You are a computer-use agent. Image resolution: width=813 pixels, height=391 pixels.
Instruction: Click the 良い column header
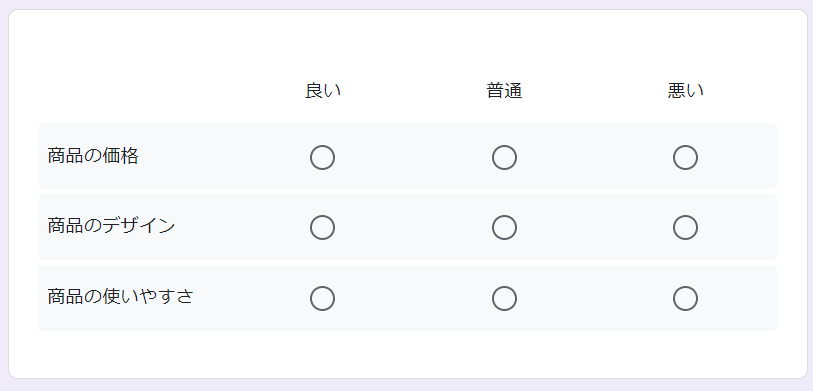tap(323, 91)
